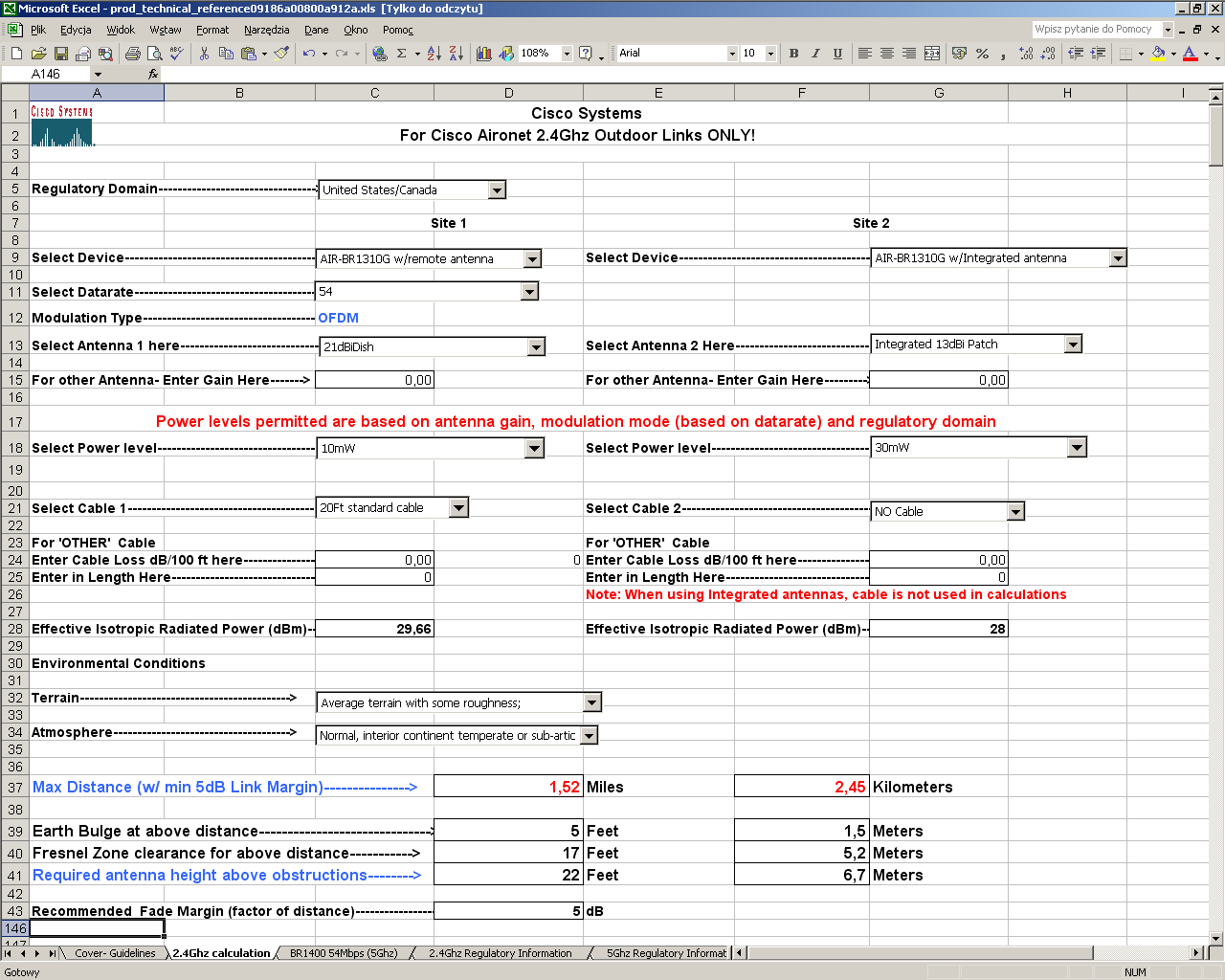Image resolution: width=1225 pixels, height=980 pixels.
Task: Open the zoom 108% dropdown
Action: tap(567, 54)
